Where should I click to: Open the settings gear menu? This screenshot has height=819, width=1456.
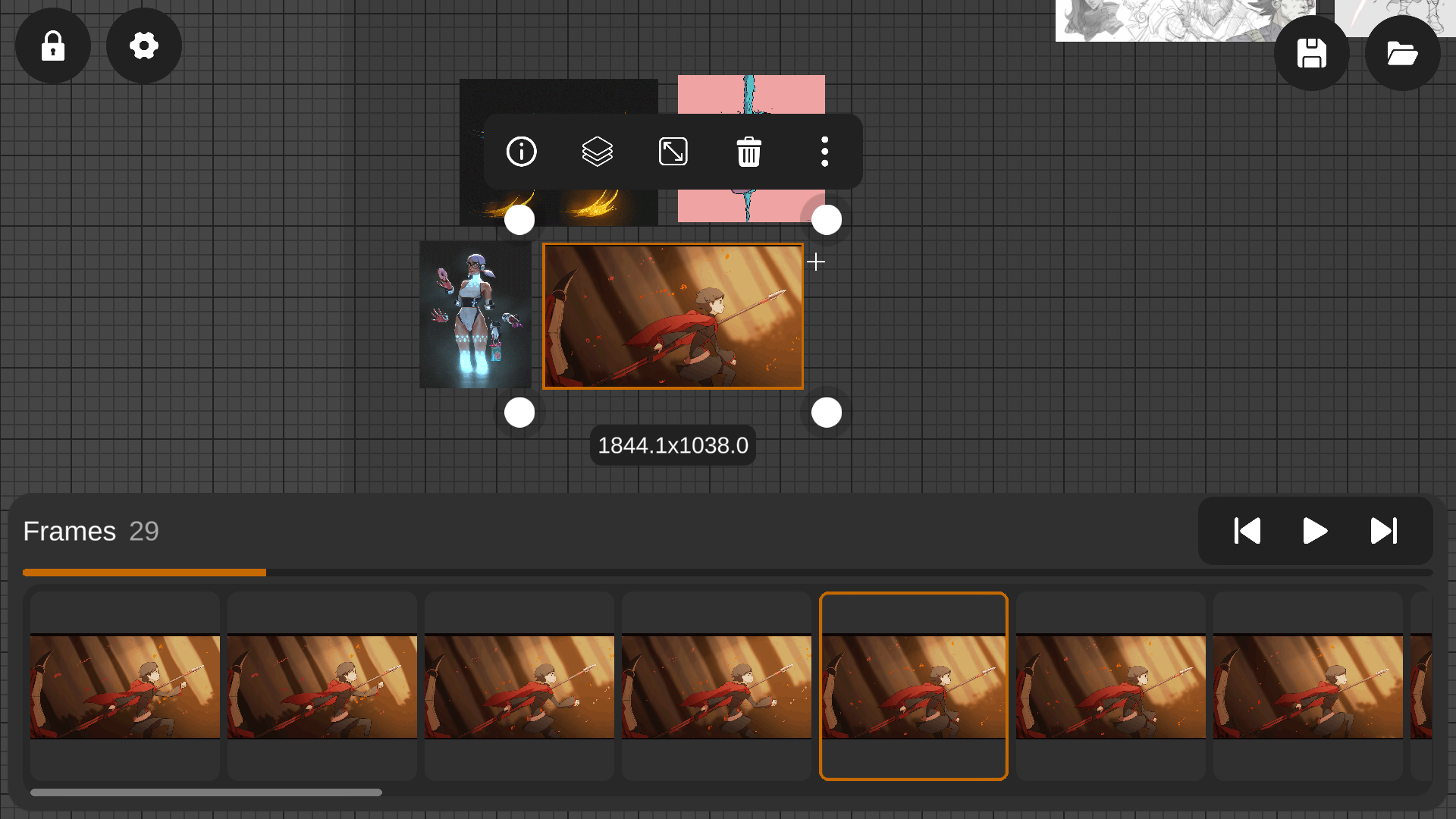point(144,45)
